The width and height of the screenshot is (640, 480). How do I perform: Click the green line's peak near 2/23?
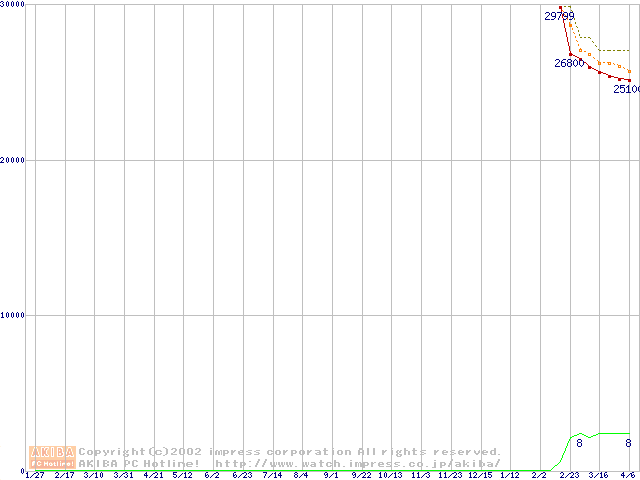click(580, 434)
